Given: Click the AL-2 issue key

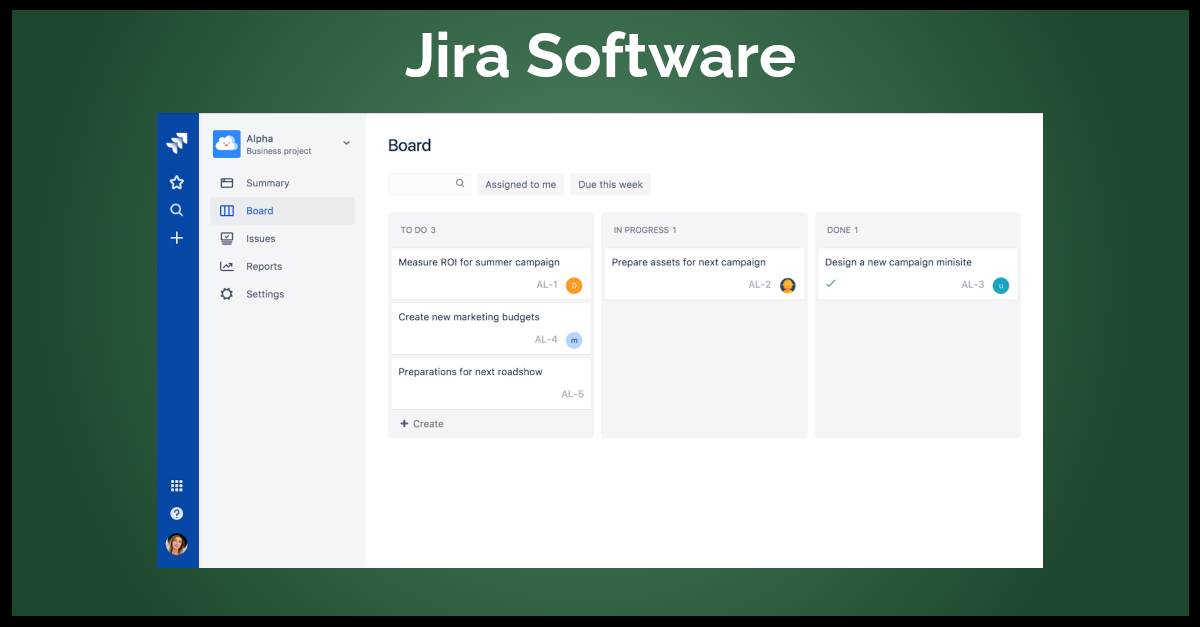Looking at the screenshot, I should coord(760,285).
